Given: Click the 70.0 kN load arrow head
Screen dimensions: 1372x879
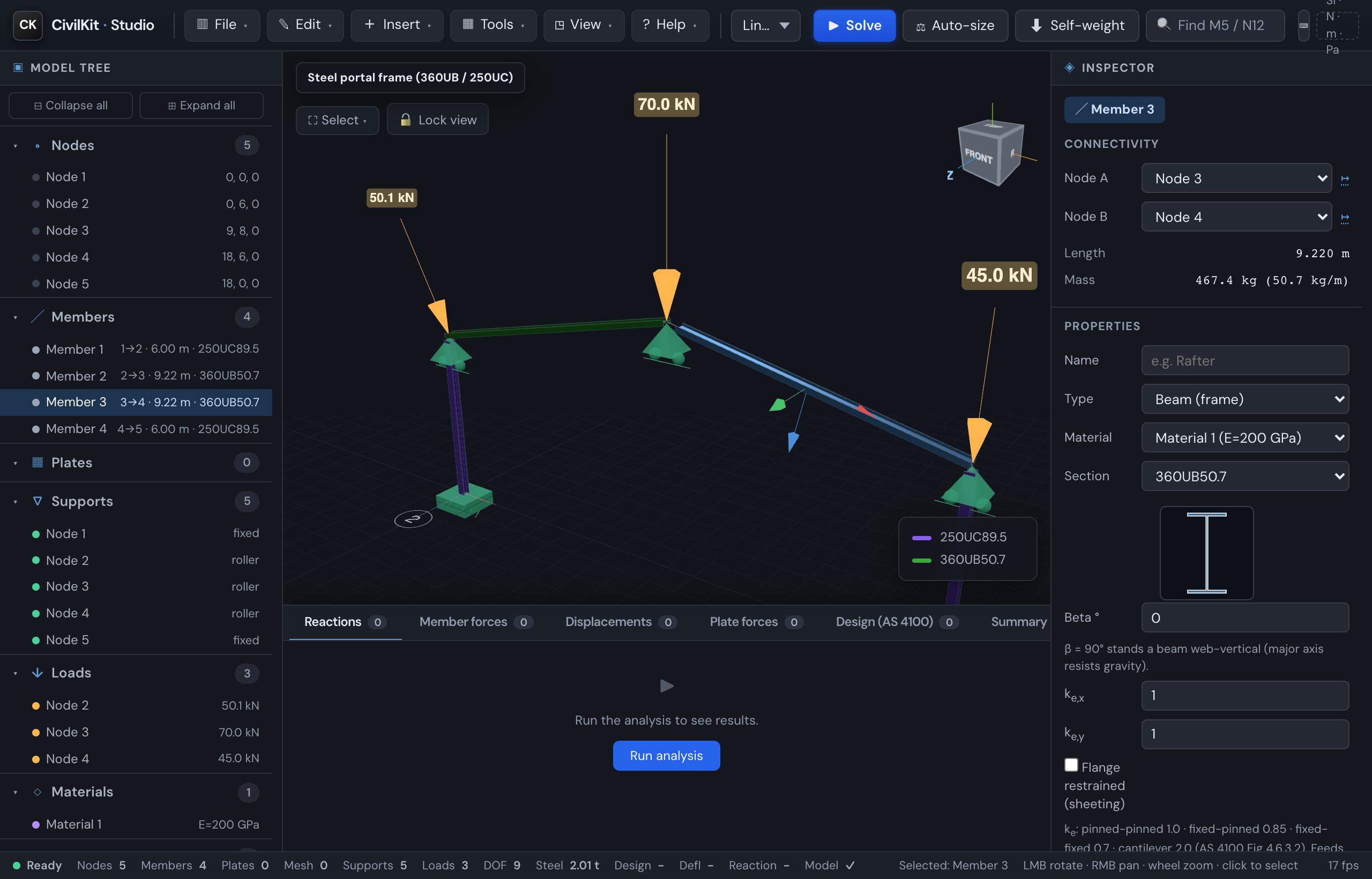Looking at the screenshot, I should click(666, 292).
